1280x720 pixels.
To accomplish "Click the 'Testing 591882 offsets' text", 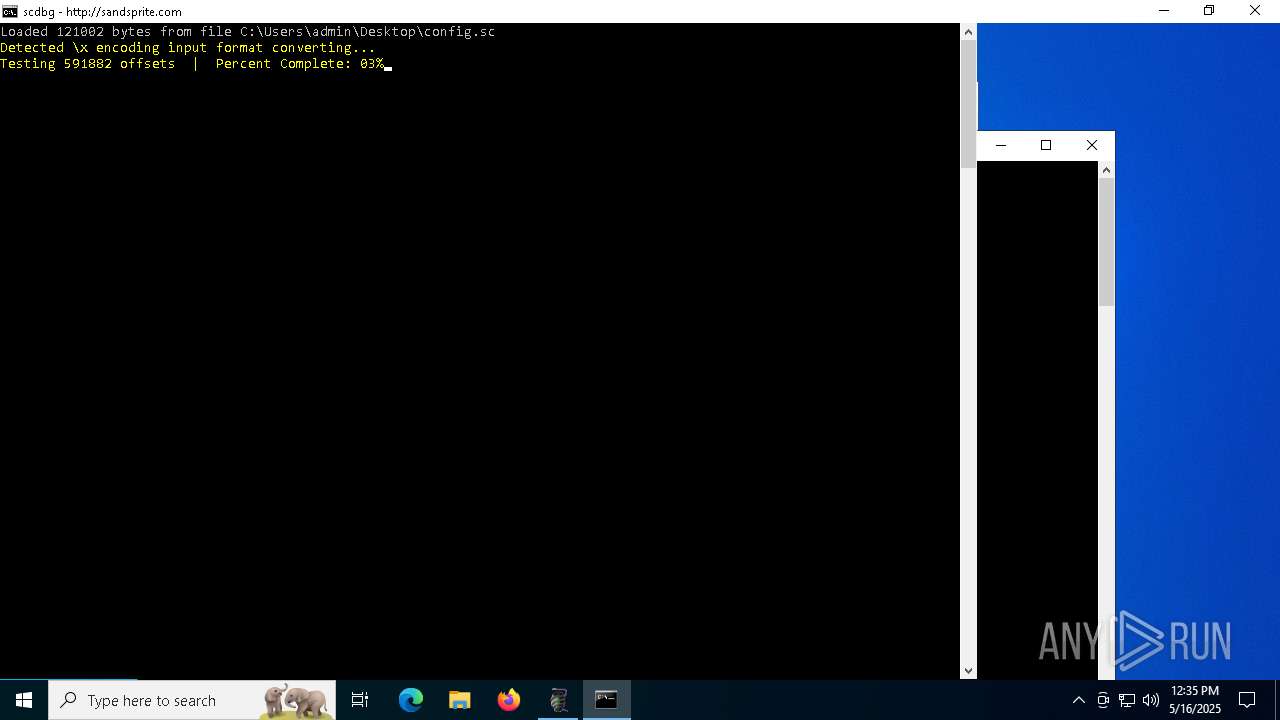I will point(88,64).
